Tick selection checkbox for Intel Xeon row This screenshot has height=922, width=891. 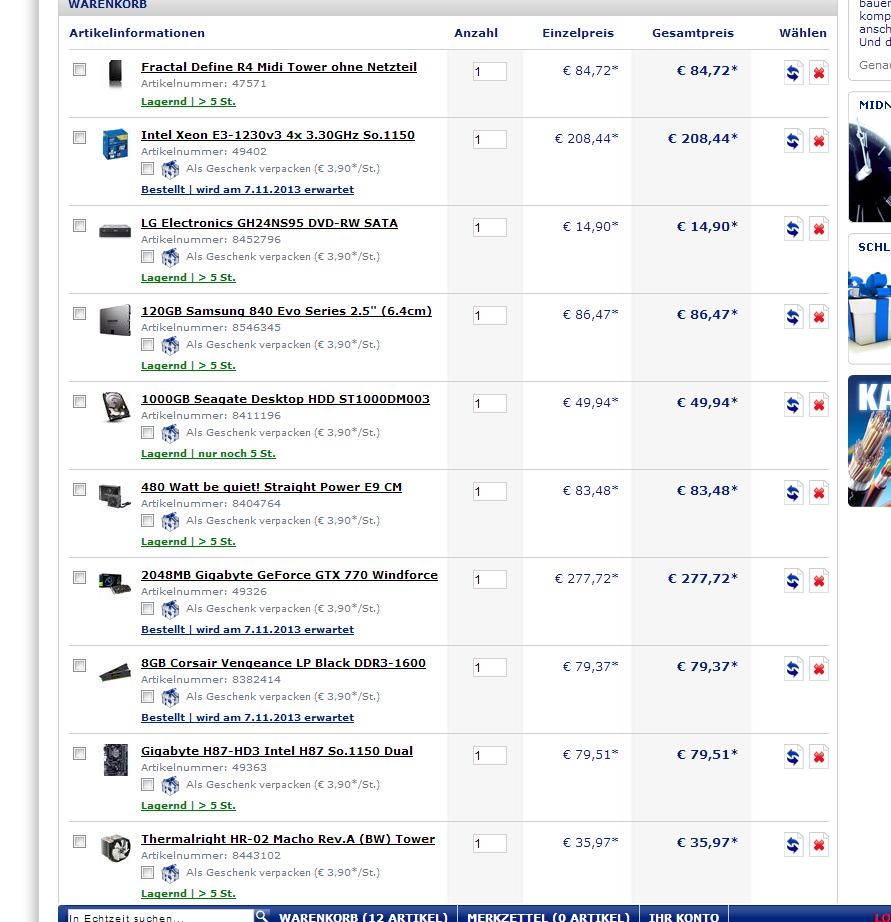pyautogui.click(x=79, y=138)
